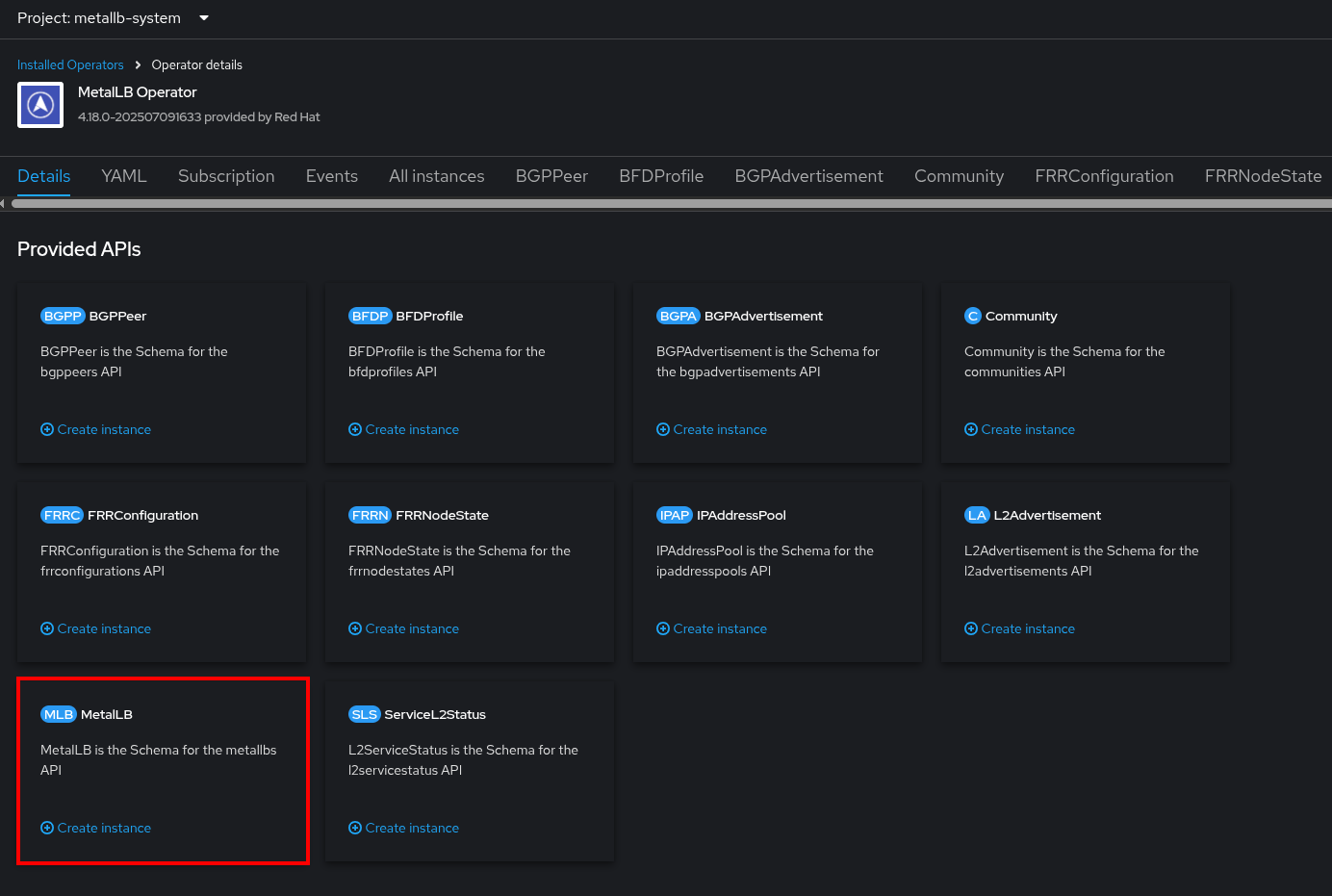Image resolution: width=1332 pixels, height=896 pixels.
Task: Click the BGPA badge on BGPAdvertisement card
Action: click(679, 316)
